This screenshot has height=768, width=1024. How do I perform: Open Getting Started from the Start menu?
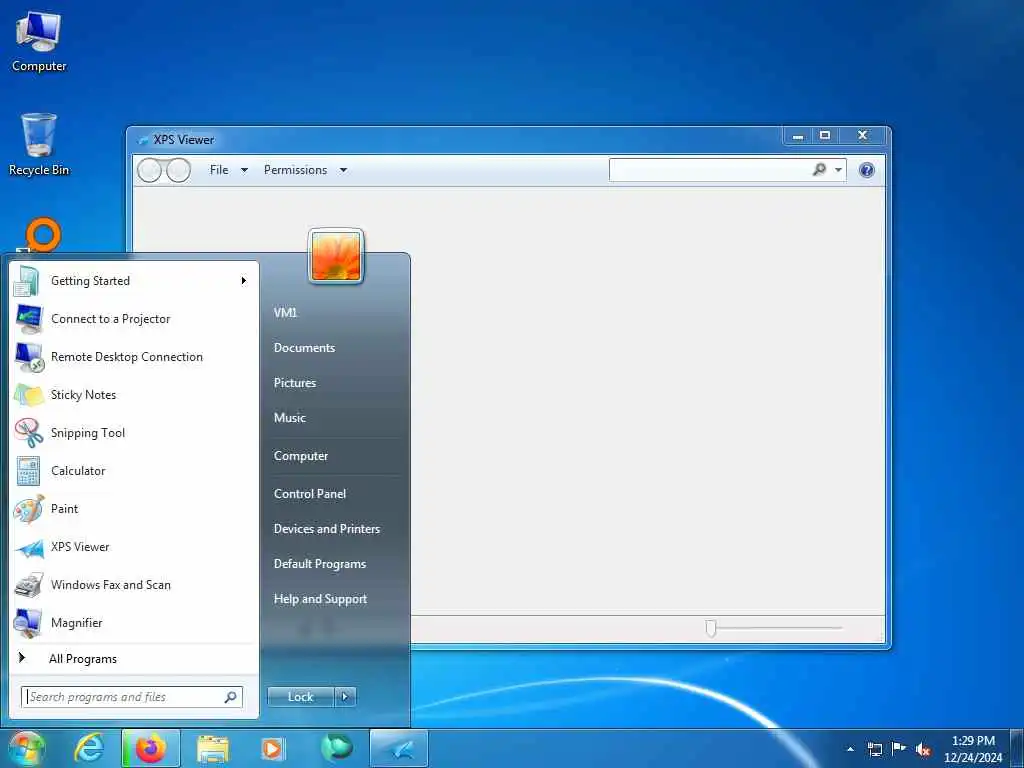(x=134, y=281)
